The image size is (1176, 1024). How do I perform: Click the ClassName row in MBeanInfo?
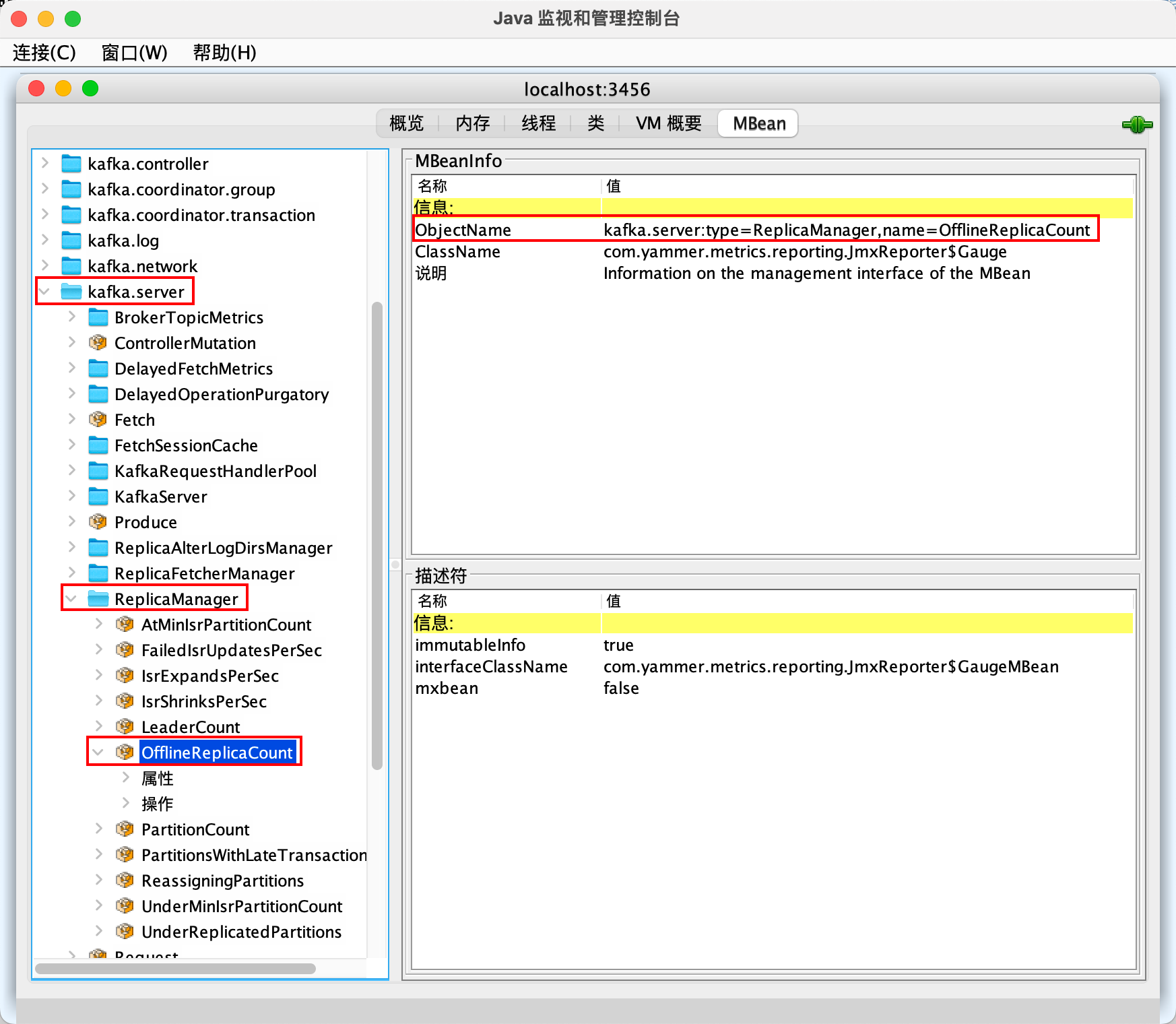773,252
